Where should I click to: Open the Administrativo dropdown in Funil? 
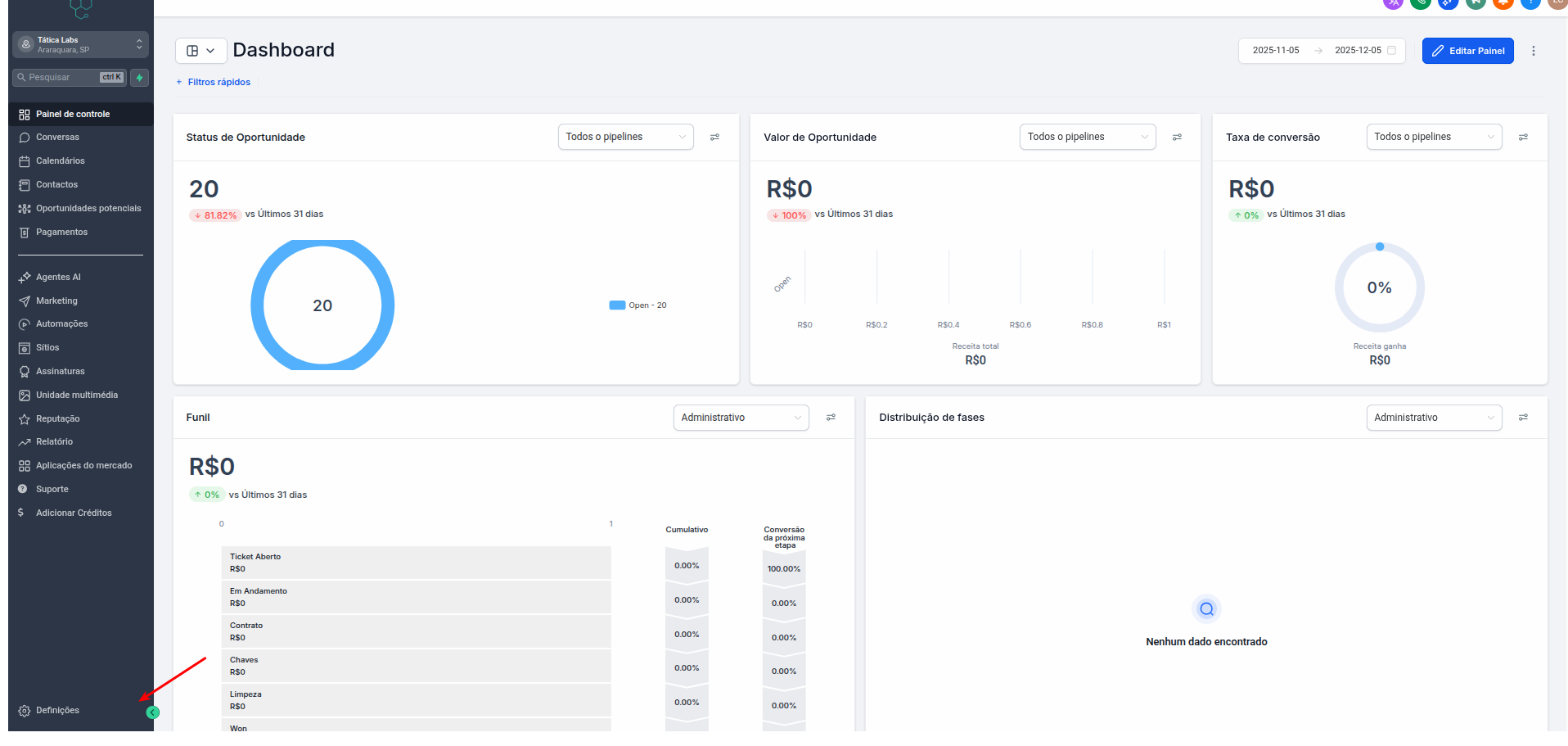point(741,418)
